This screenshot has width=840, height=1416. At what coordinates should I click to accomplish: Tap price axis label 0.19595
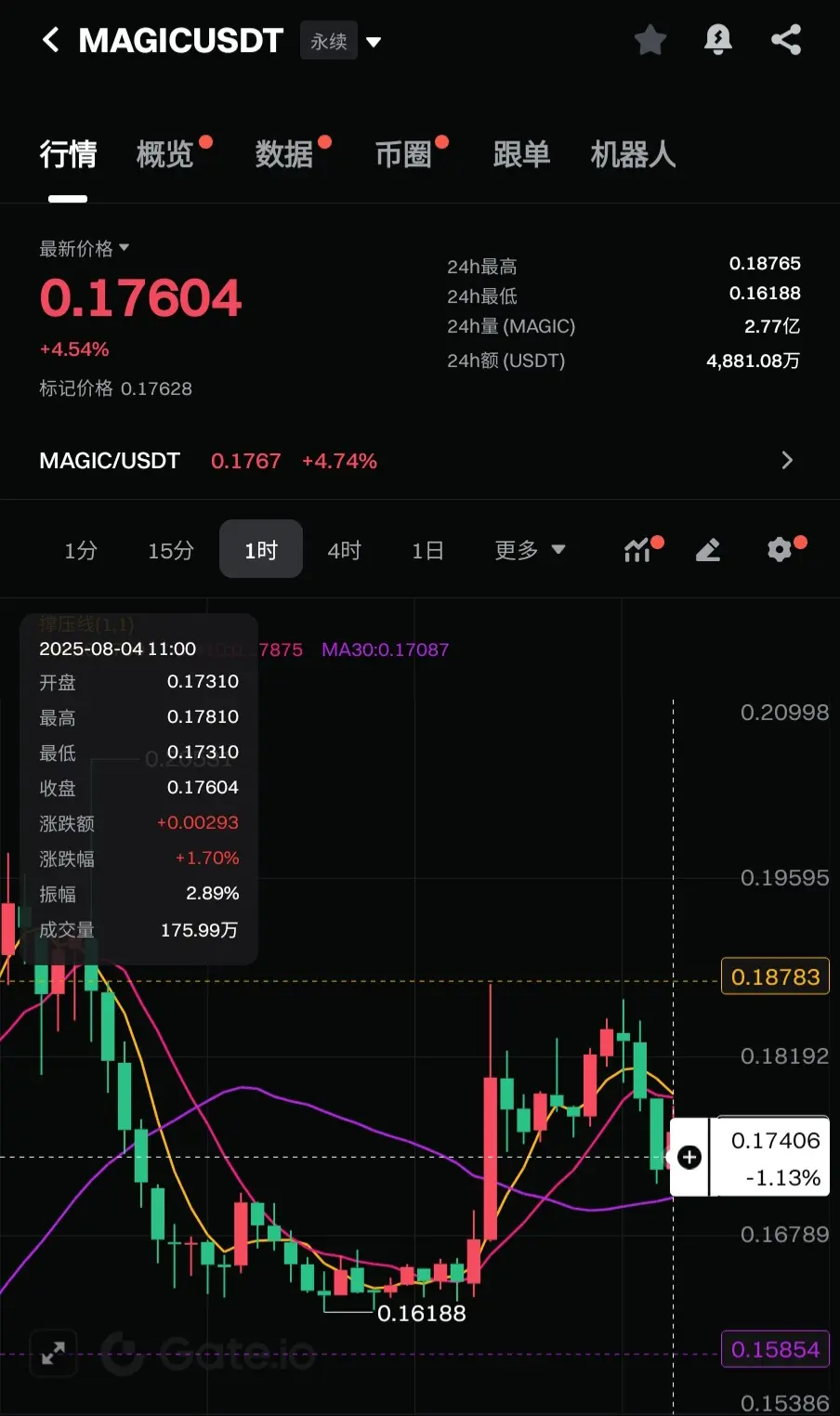(784, 878)
